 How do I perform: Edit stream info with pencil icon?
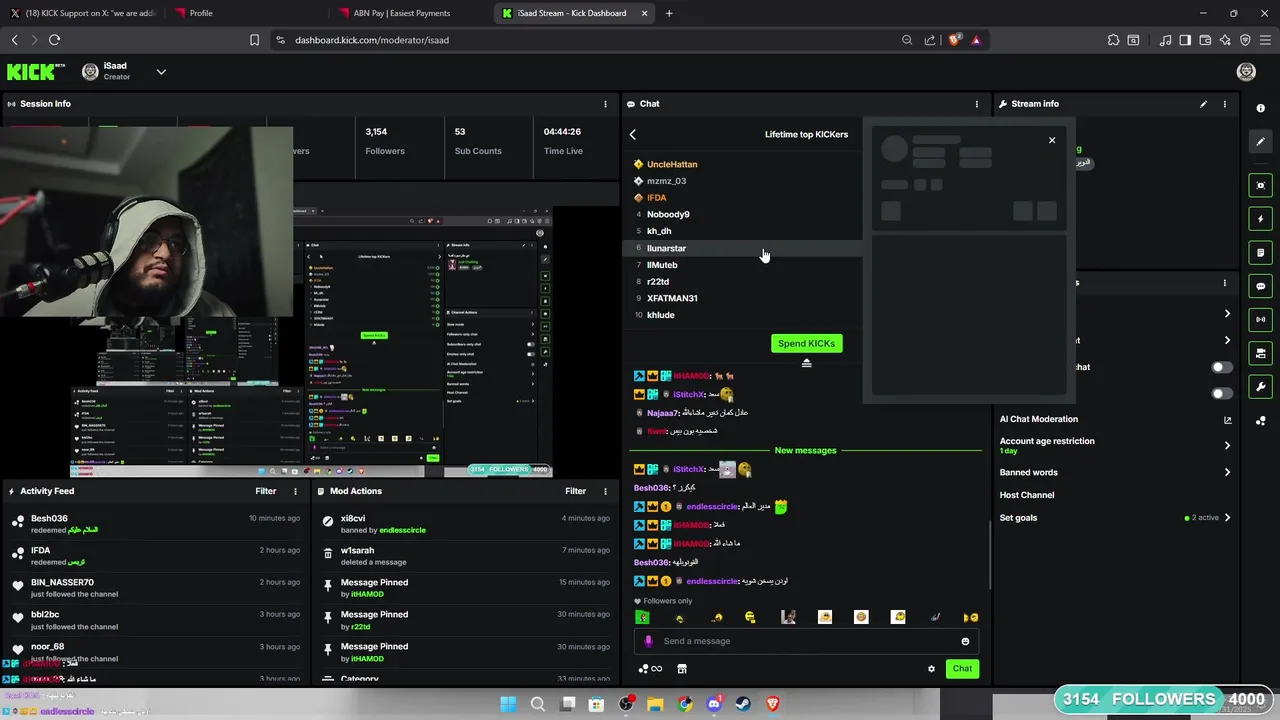(1203, 104)
